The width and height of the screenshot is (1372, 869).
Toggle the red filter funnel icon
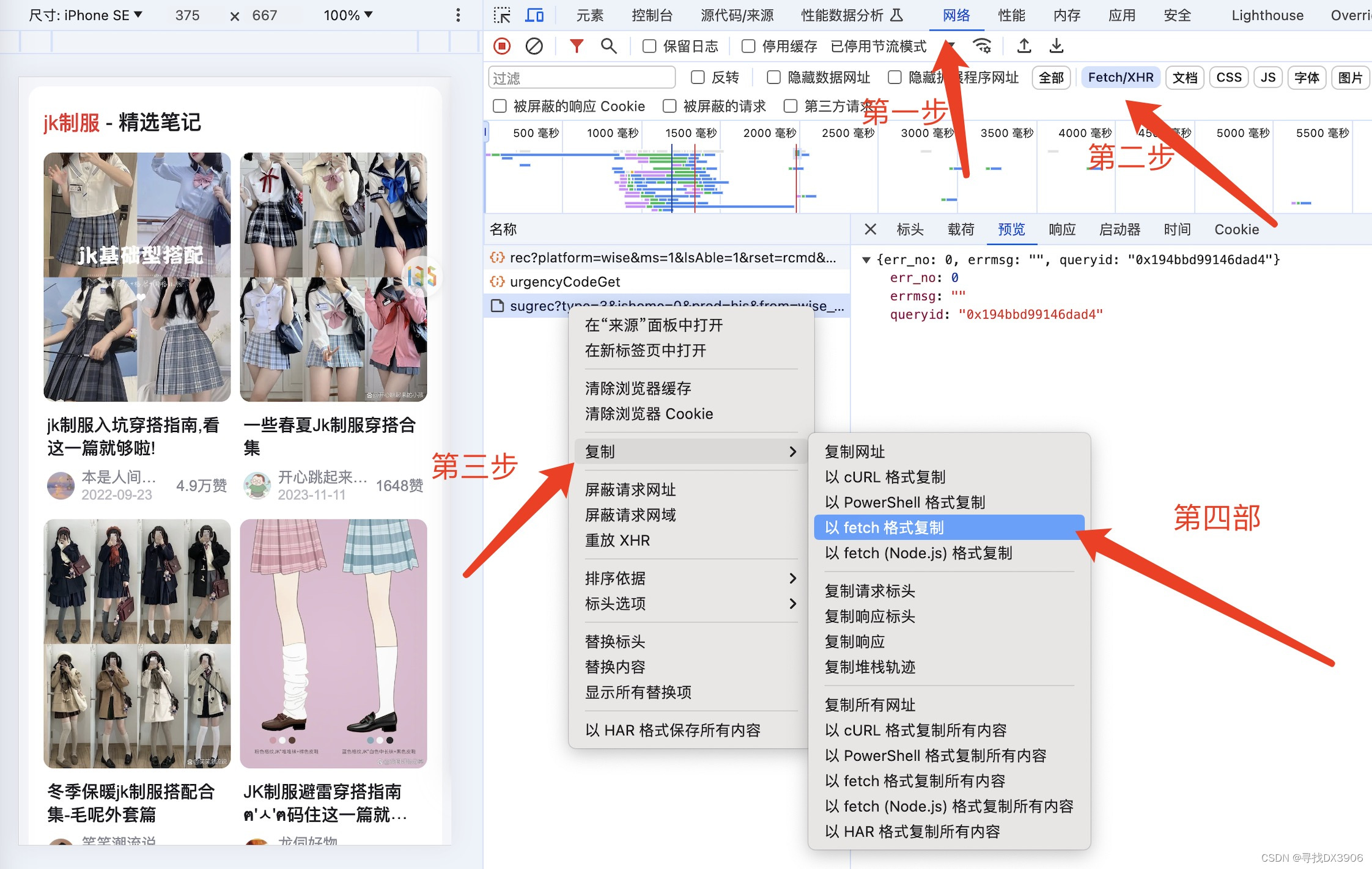(x=576, y=46)
